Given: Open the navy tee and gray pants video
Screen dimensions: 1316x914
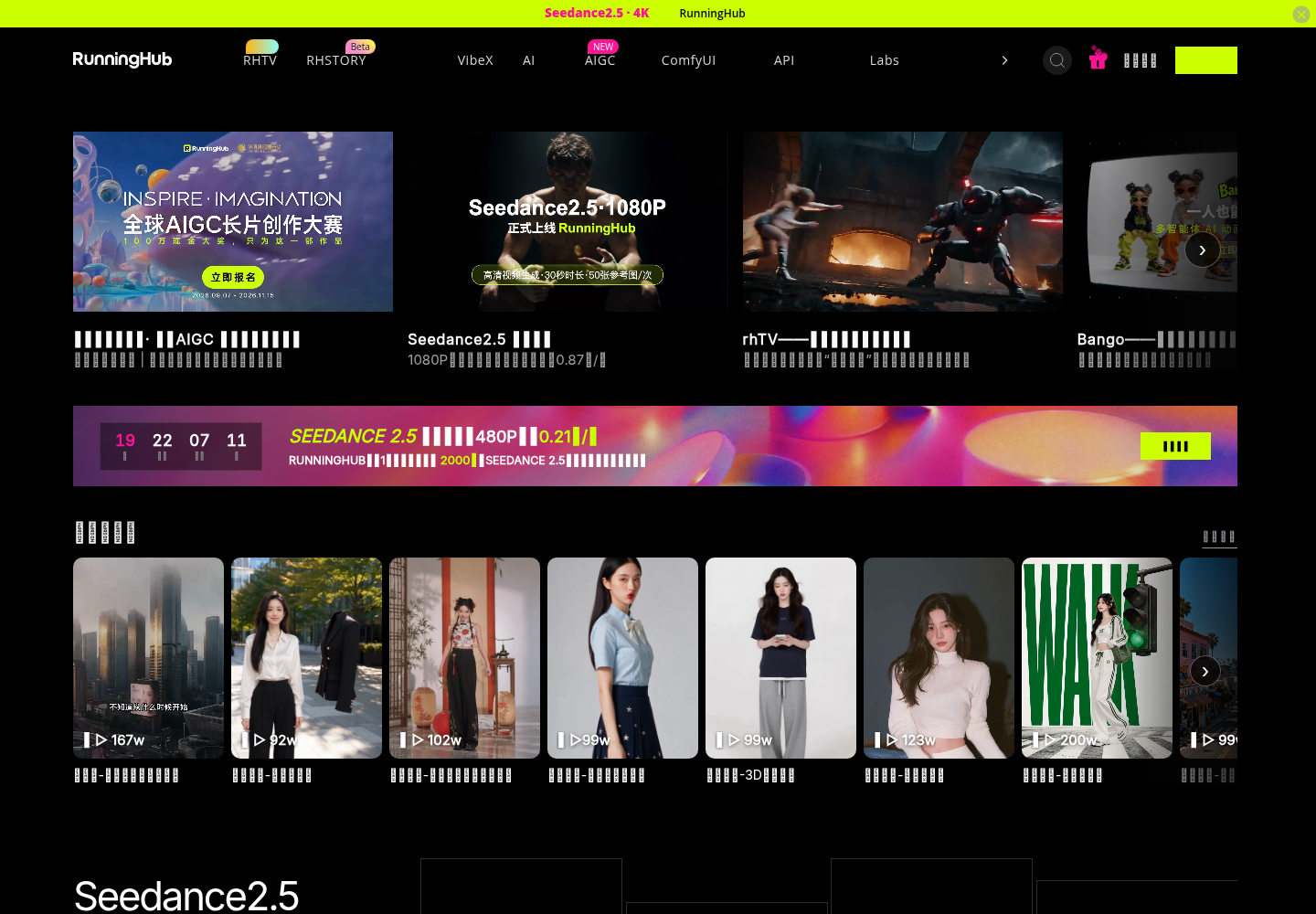Looking at the screenshot, I should point(780,658).
